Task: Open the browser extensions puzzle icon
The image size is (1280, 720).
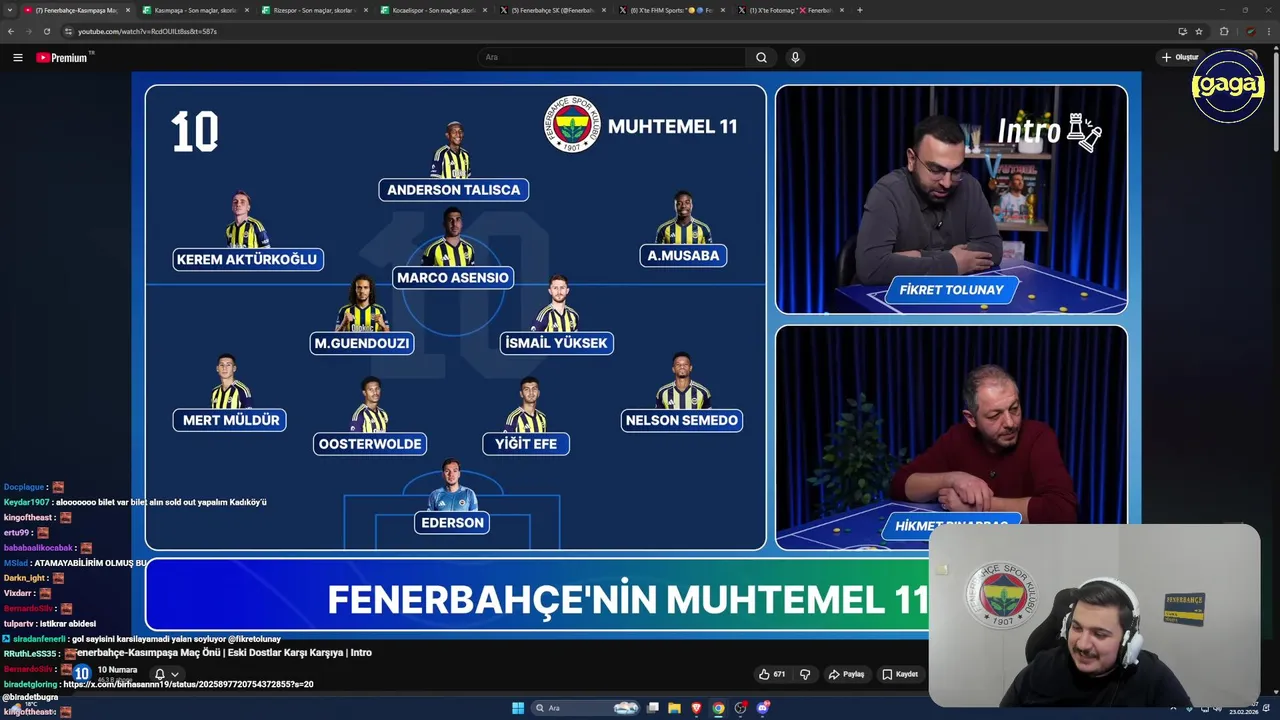Action: coord(1224,31)
